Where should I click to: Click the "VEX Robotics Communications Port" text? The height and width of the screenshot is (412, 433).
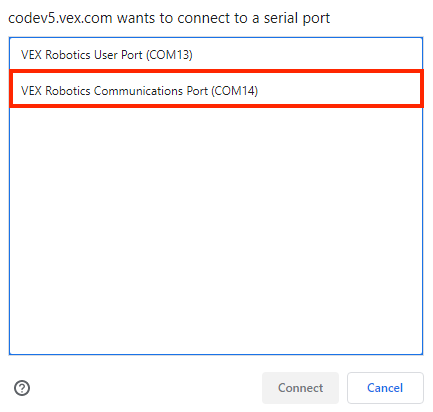[x=114, y=91]
